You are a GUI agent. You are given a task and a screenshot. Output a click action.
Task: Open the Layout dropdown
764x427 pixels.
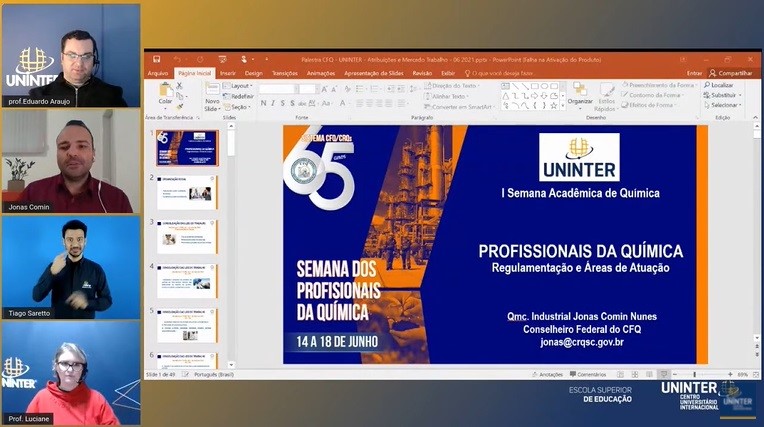pos(240,85)
